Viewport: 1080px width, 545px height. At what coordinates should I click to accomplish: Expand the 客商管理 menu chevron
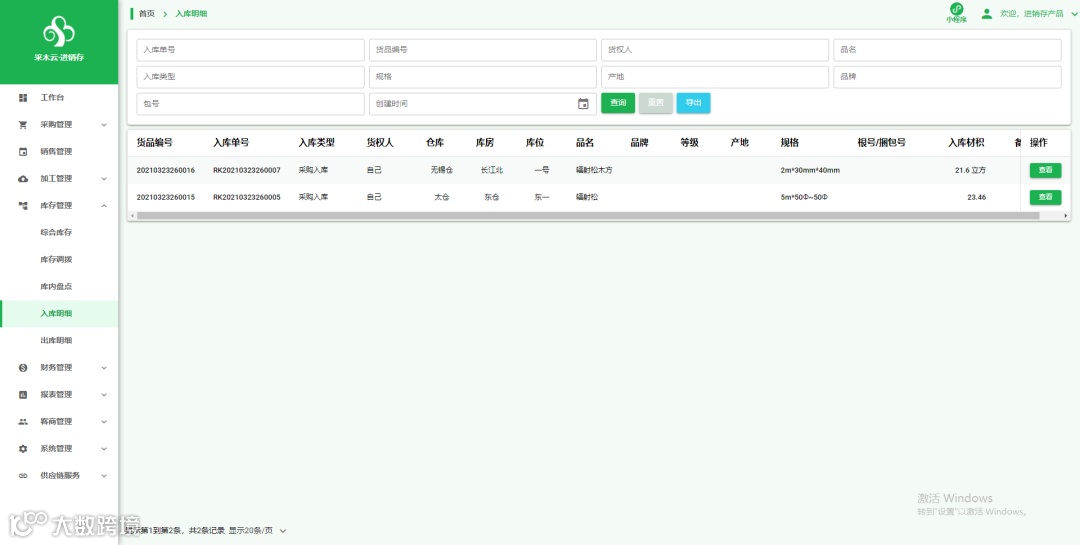pyautogui.click(x=104, y=422)
